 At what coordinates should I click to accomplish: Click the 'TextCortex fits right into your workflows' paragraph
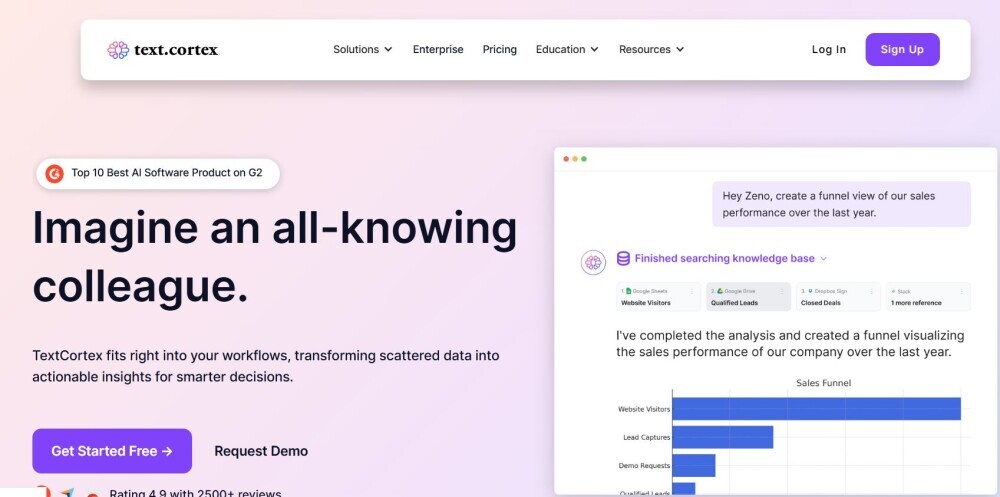pos(266,366)
